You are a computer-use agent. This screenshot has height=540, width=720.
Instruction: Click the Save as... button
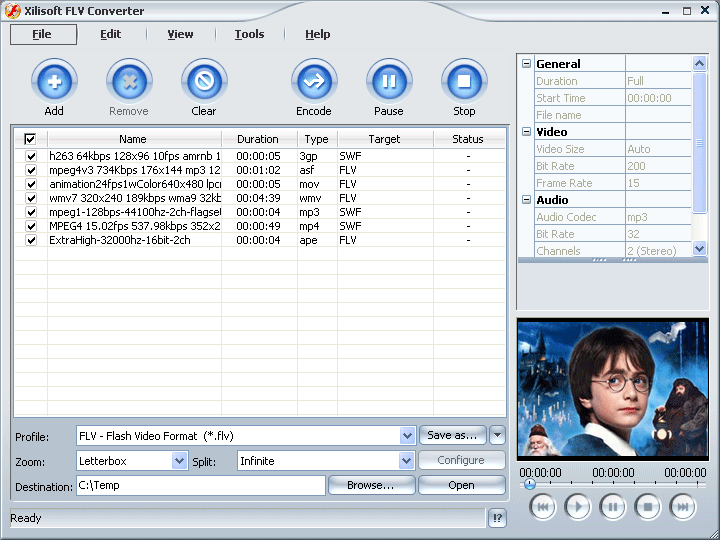pos(452,435)
